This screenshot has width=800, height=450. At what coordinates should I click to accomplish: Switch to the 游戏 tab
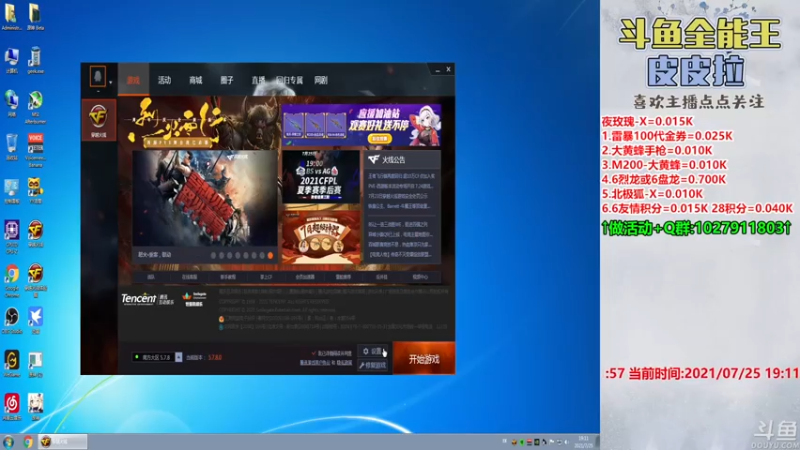click(133, 80)
